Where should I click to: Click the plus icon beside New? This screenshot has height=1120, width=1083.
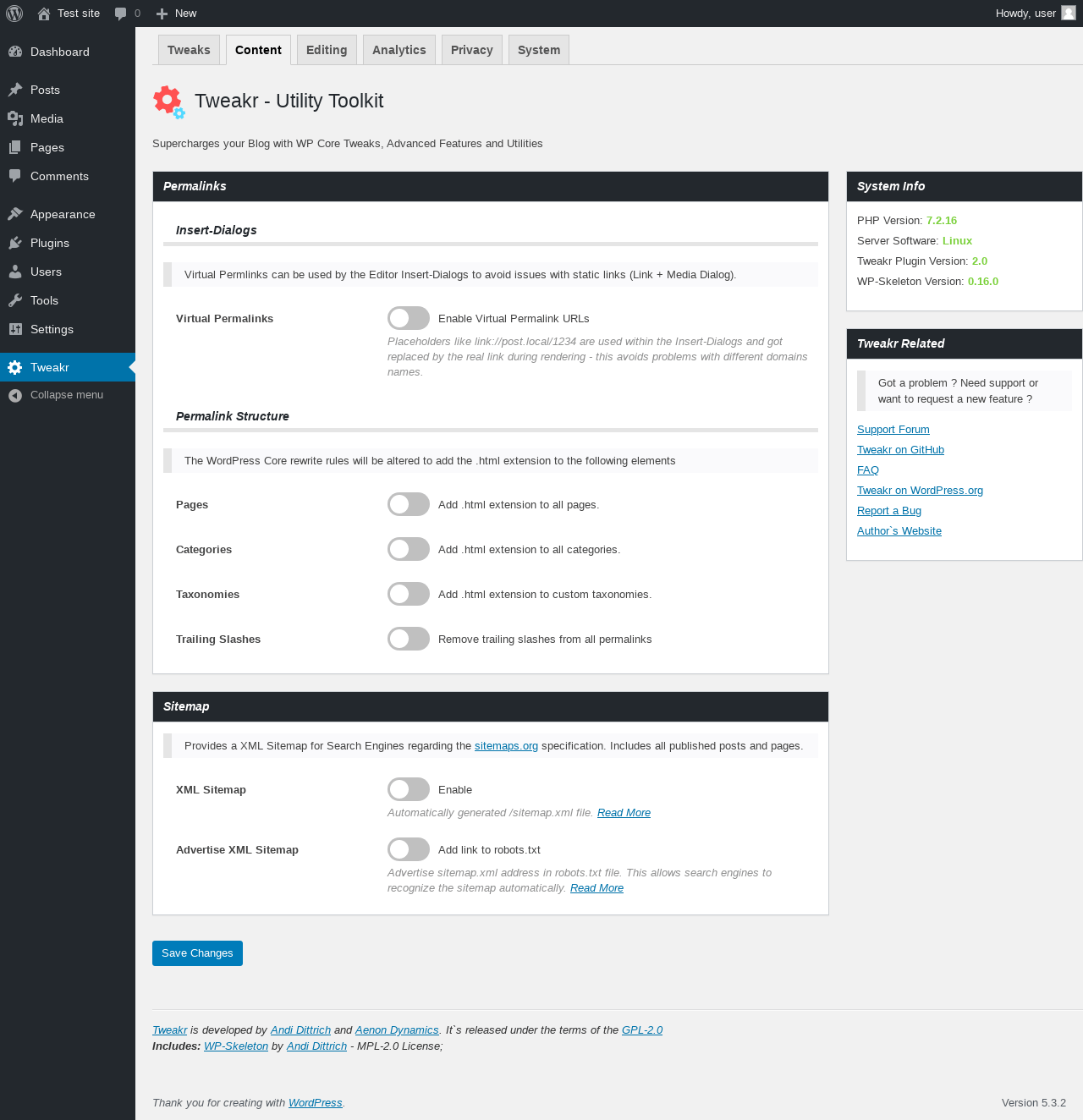point(162,14)
